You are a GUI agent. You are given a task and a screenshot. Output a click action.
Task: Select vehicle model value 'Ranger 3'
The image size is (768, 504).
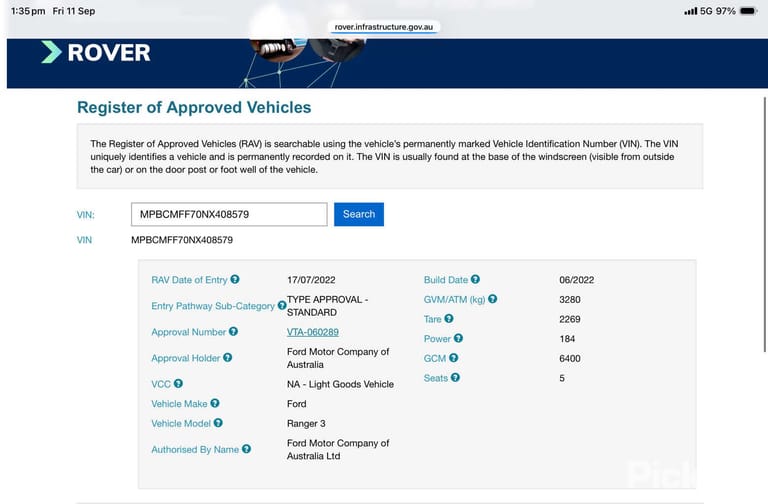click(306, 423)
